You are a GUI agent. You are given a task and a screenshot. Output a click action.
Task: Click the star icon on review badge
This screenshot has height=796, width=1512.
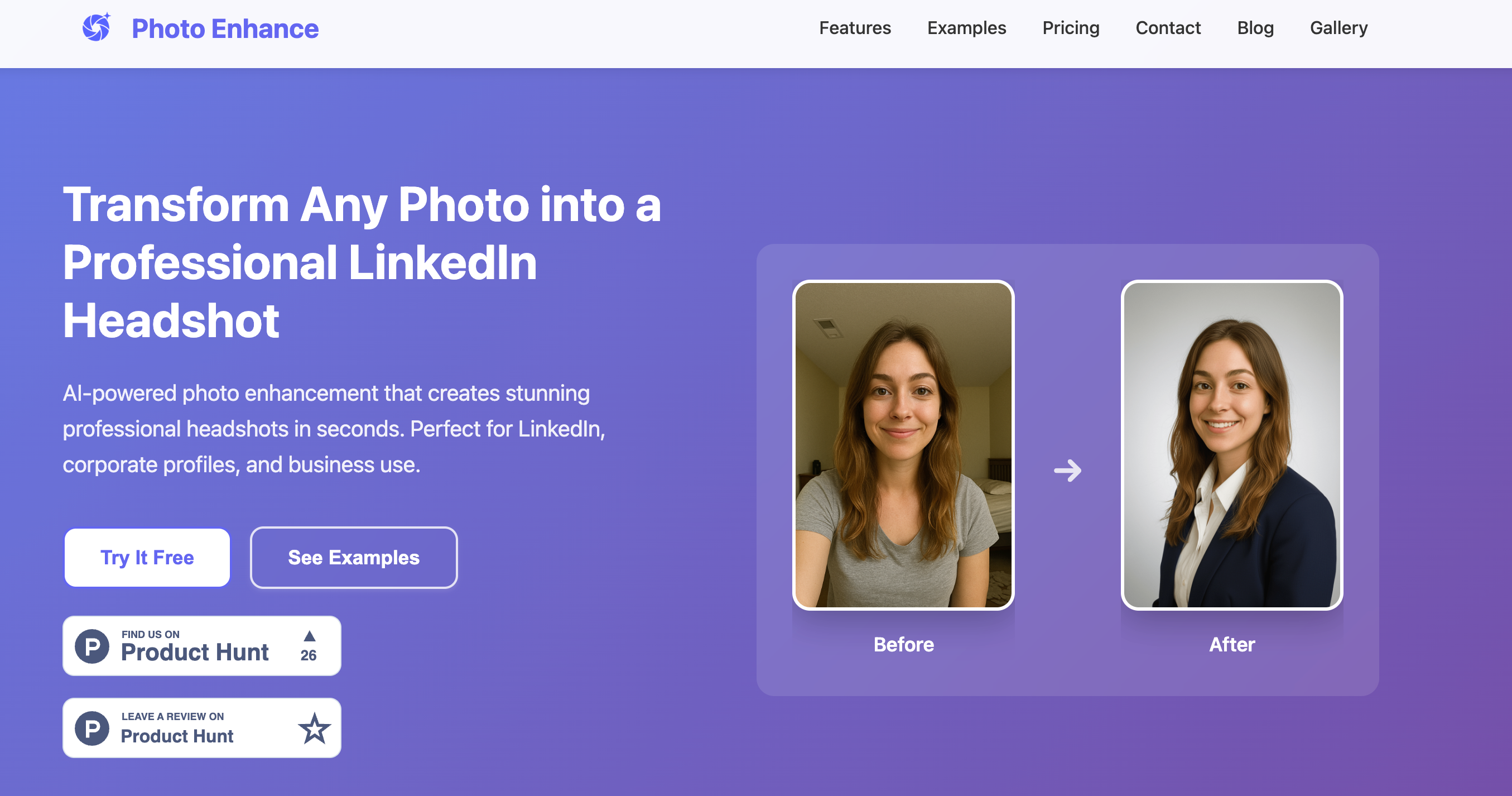pos(315,728)
